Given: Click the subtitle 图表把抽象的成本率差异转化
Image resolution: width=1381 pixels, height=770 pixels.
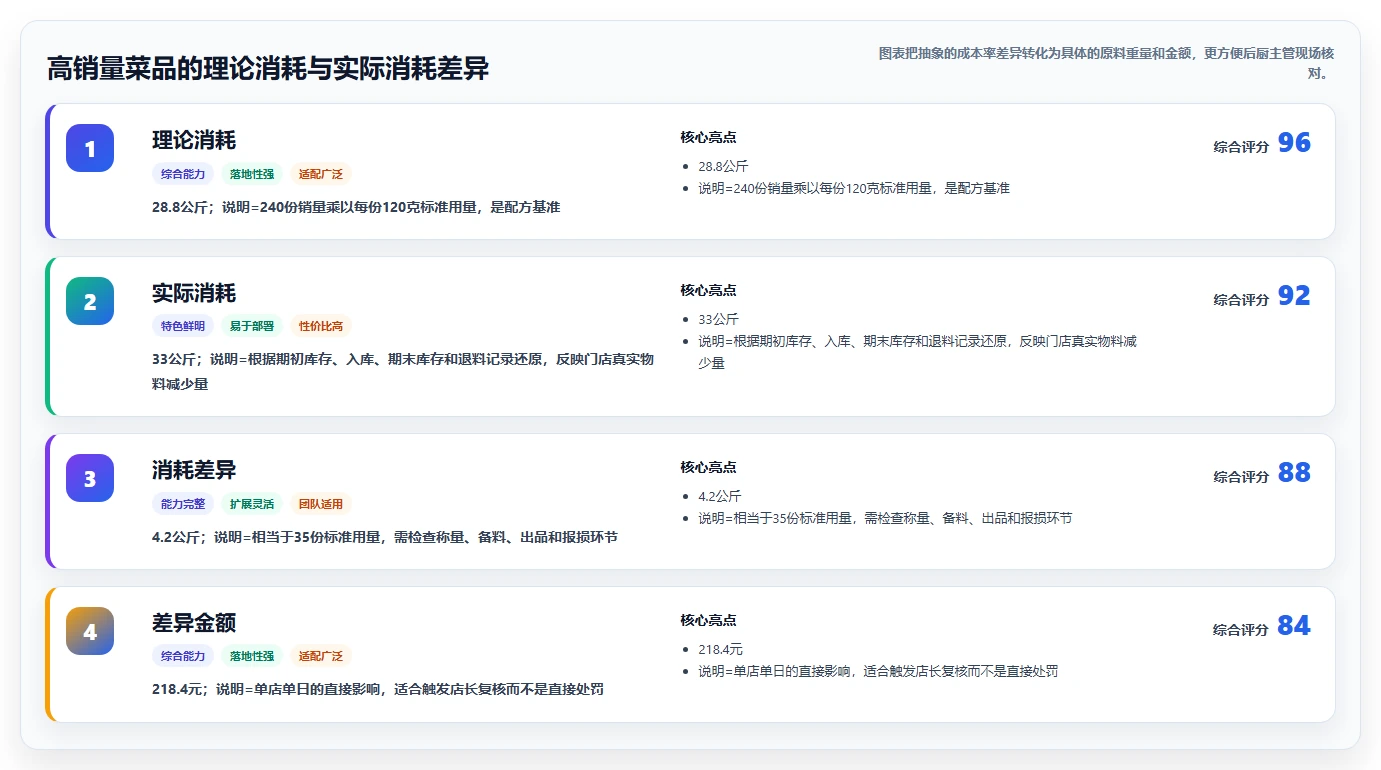Looking at the screenshot, I should pyautogui.click(x=1106, y=63).
